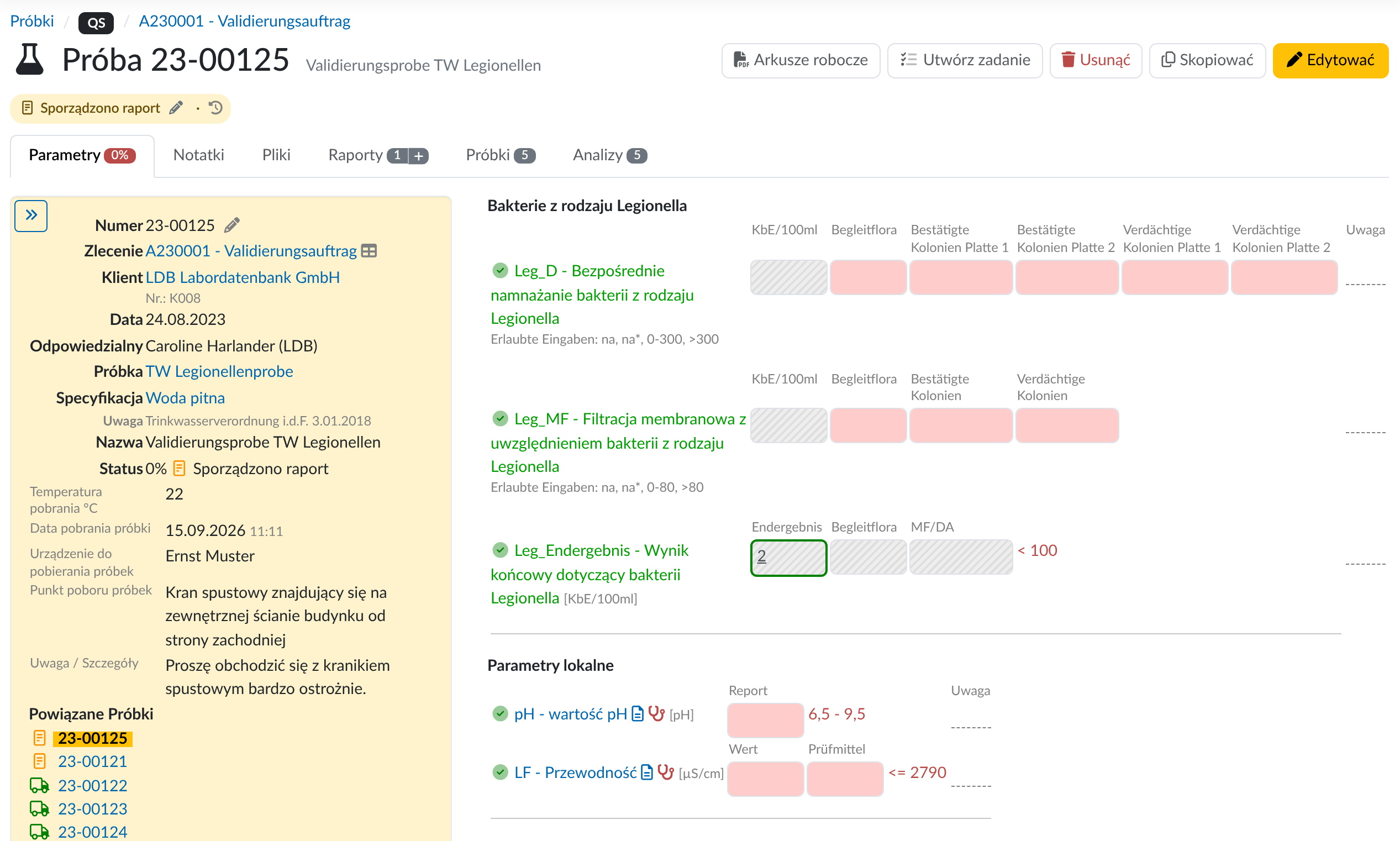1400x841 pixels.
Task: Switch to the Analizy tab
Action: [x=609, y=155]
